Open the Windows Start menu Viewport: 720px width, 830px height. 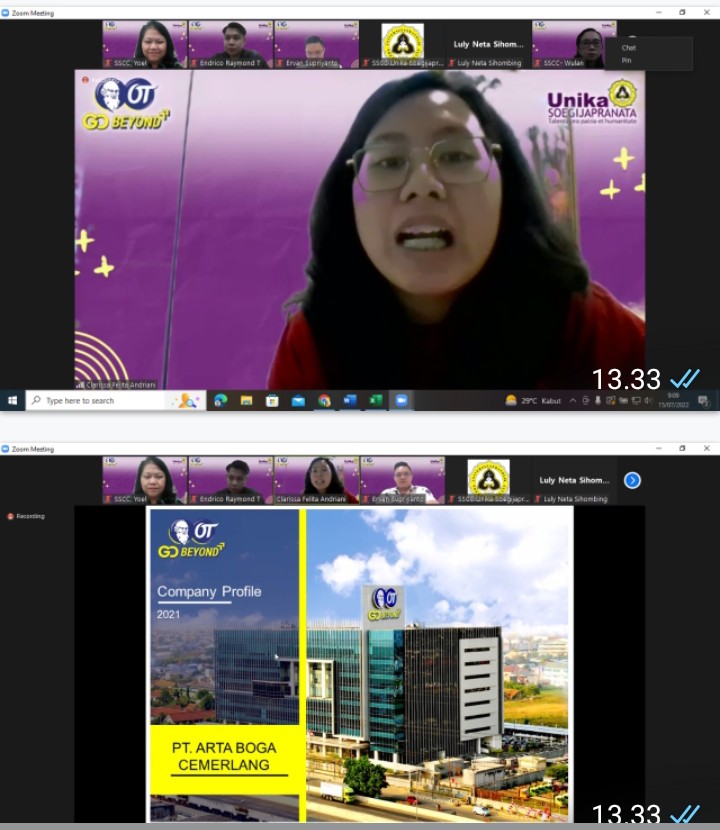click(12, 401)
